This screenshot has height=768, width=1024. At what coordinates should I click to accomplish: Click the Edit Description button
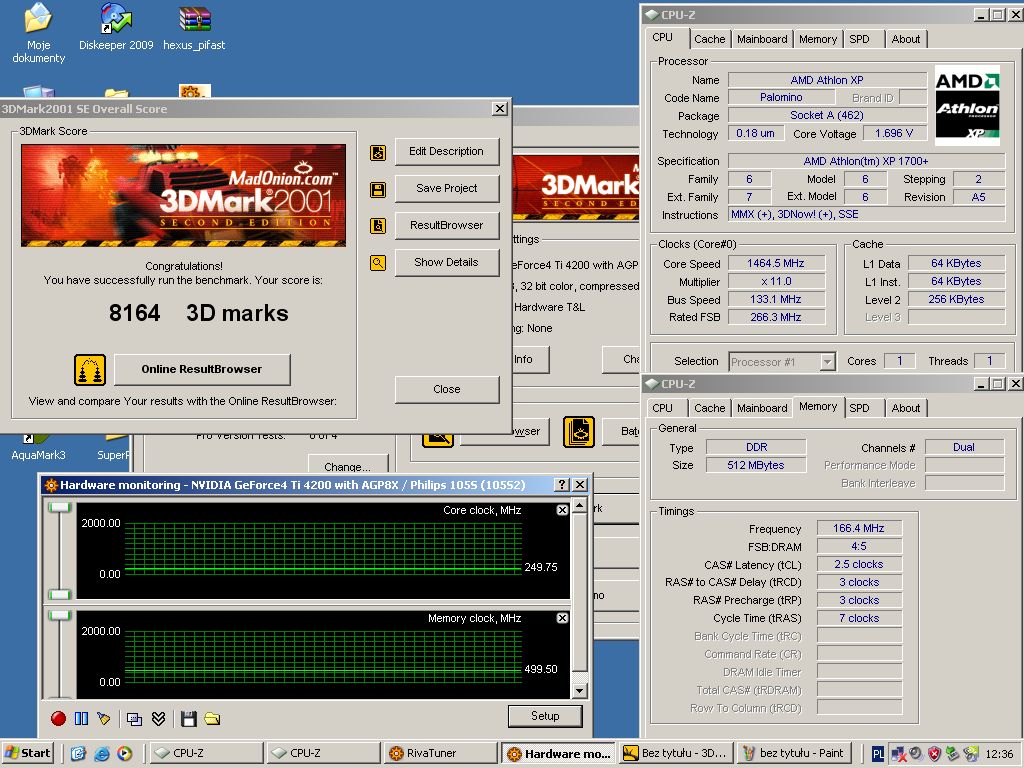(x=447, y=152)
